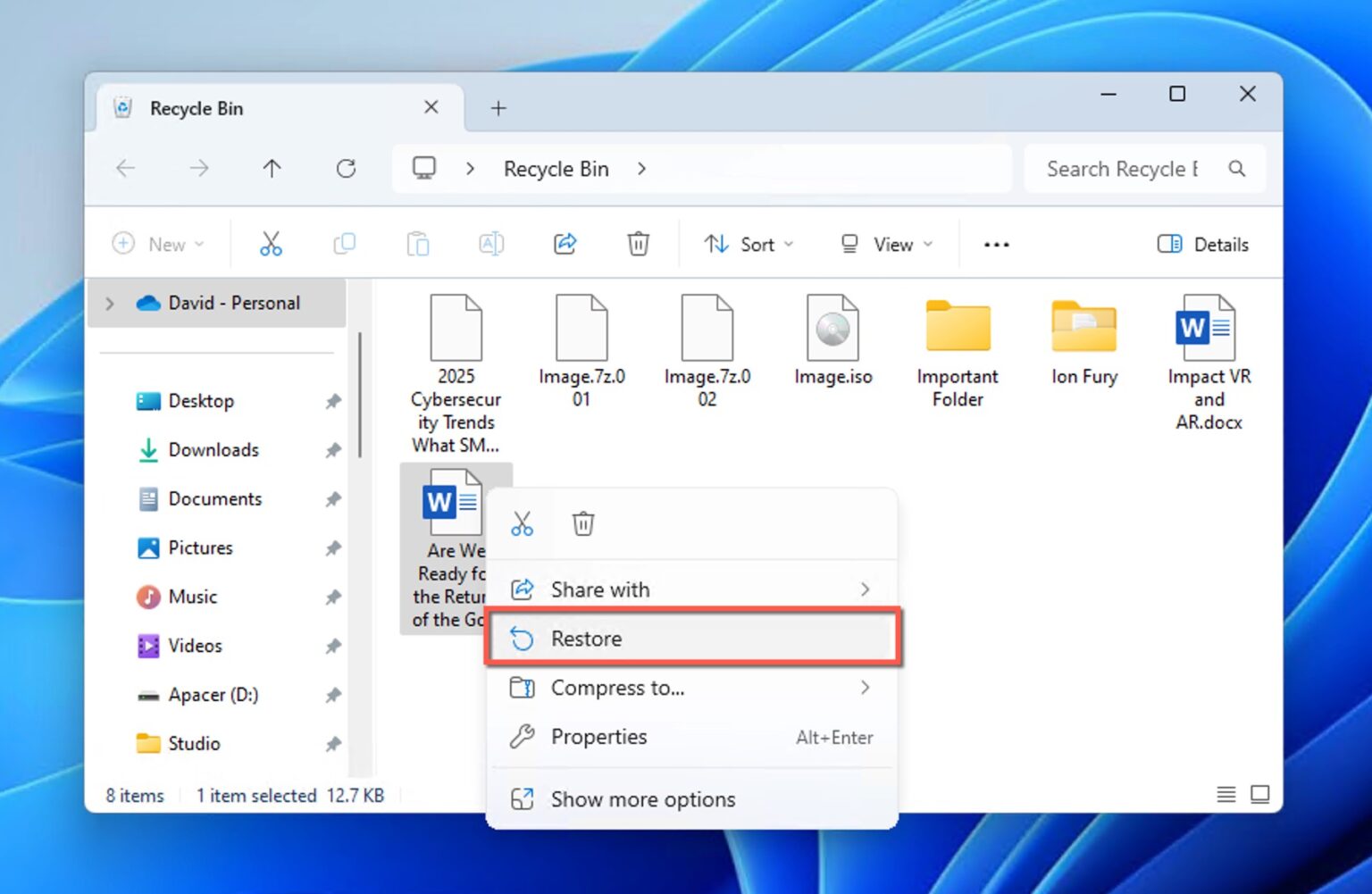Viewport: 1372px width, 894px height.
Task: Expand David - Personal in the sidebar
Action: [x=108, y=303]
